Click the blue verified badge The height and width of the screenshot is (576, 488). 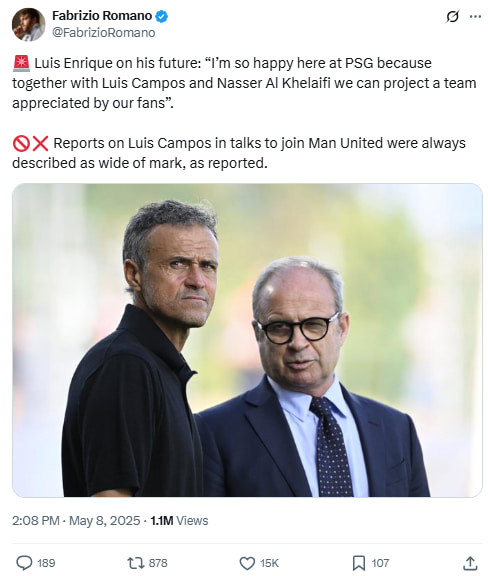(x=162, y=16)
